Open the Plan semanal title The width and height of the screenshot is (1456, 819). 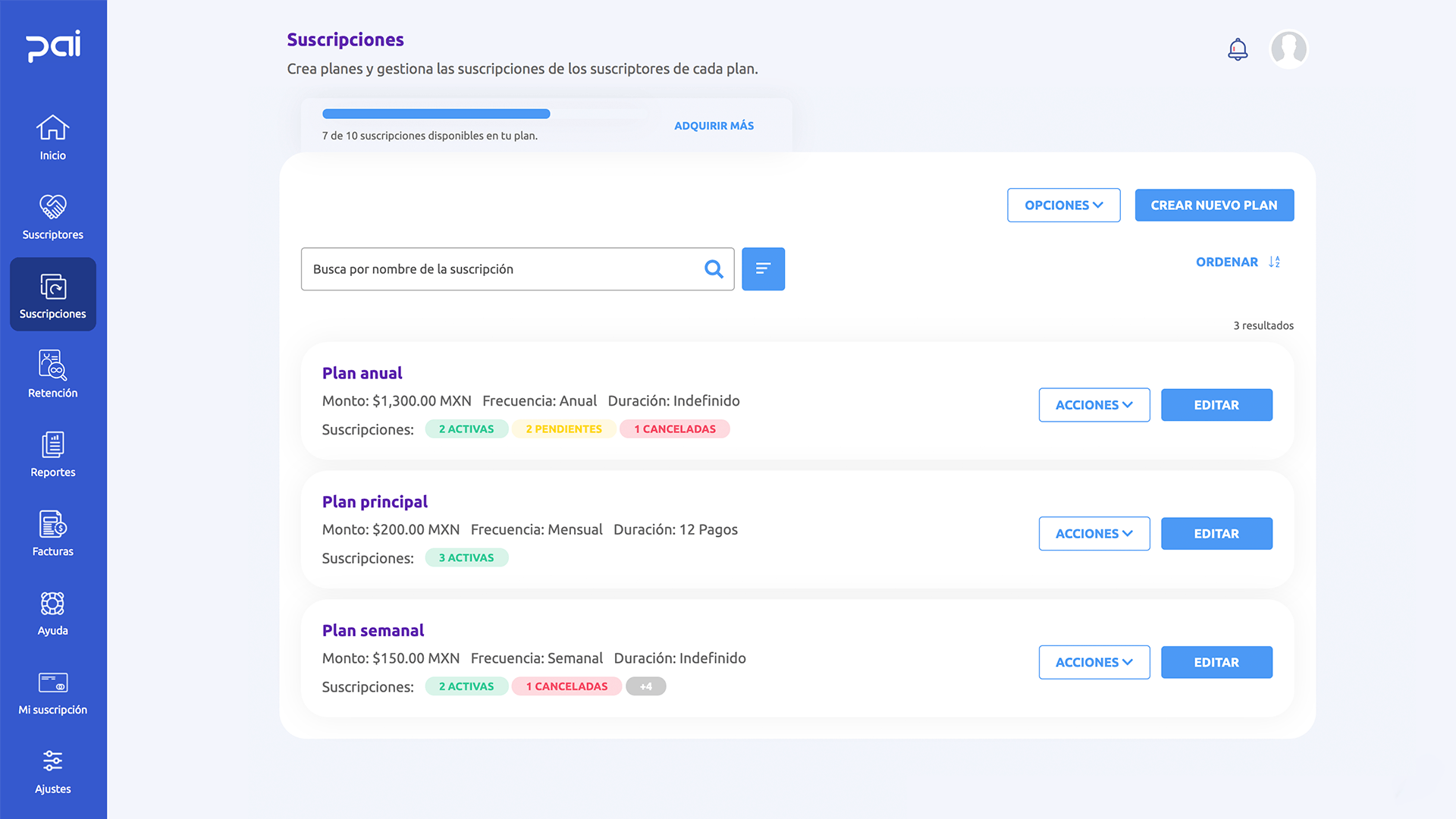[373, 631]
